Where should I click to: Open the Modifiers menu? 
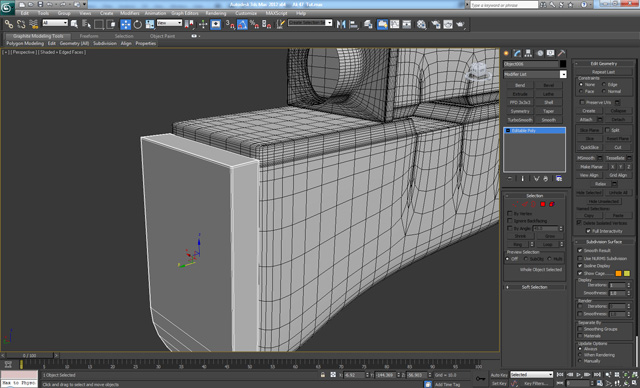tap(130, 13)
